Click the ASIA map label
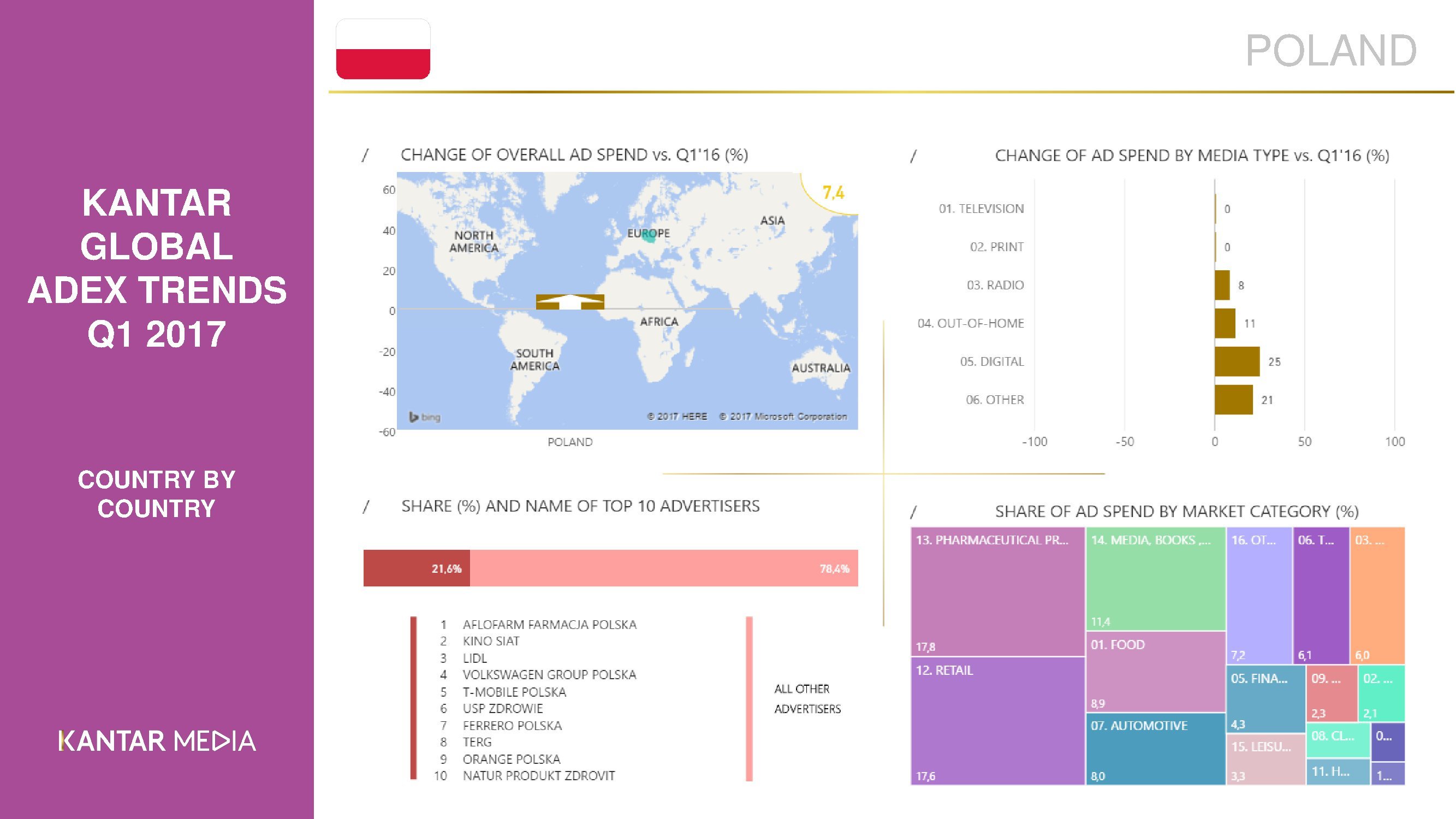The width and height of the screenshot is (1456, 819). coord(772,221)
